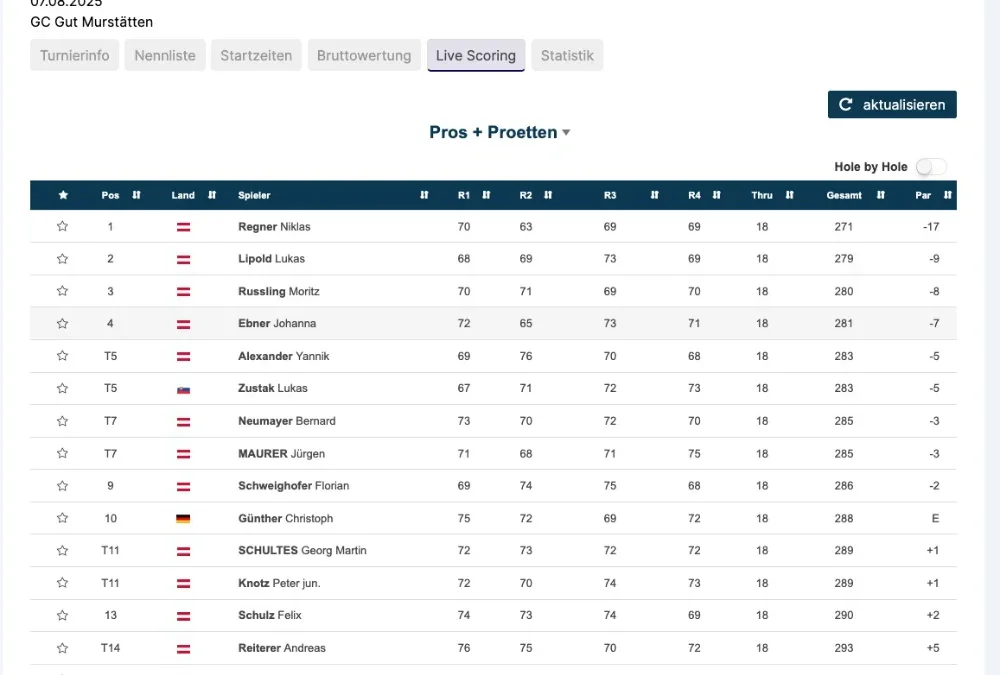Screen dimensions: 1000x675
Task: Sort table by Pos column arrows
Action: coord(136,195)
